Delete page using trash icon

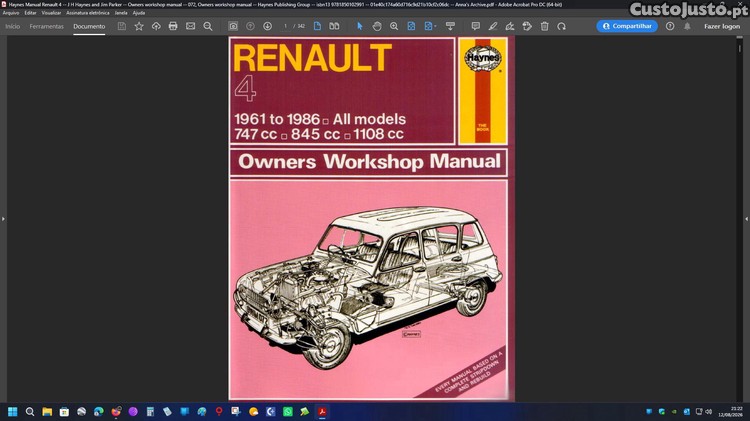tap(544, 26)
